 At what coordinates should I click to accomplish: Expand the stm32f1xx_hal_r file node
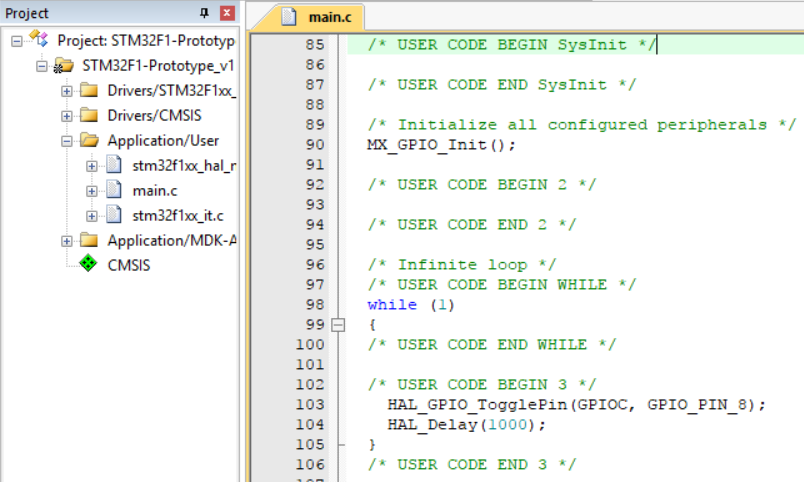(92, 166)
